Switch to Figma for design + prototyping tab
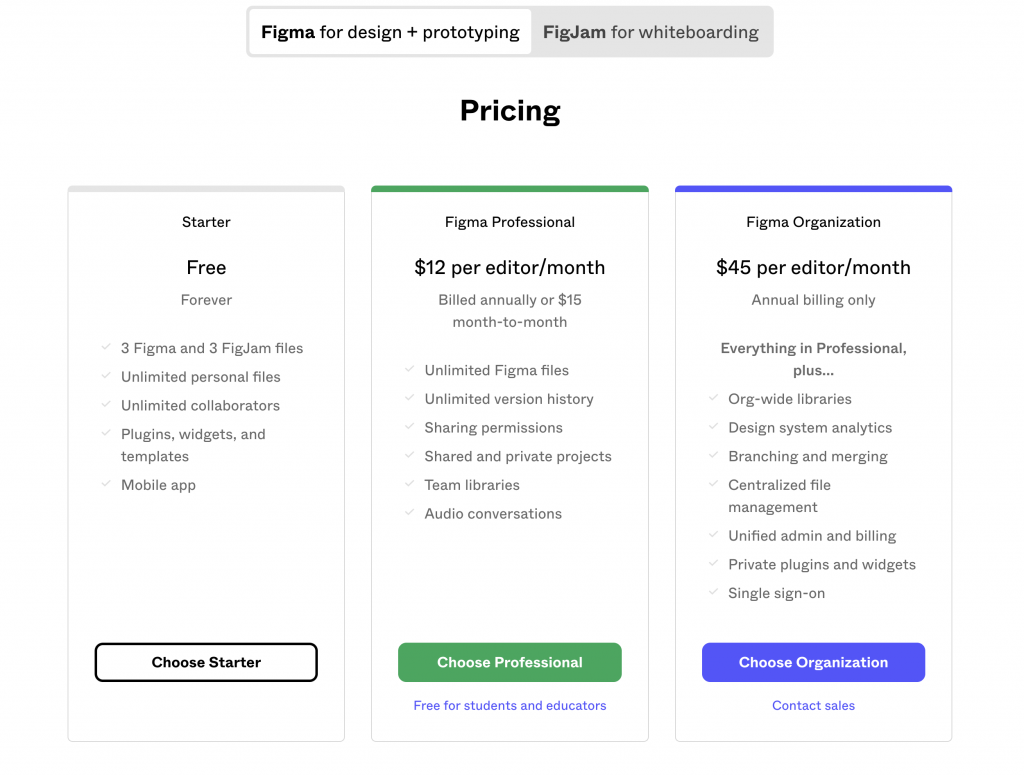Screen dimensions: 1024x775 coord(390,32)
